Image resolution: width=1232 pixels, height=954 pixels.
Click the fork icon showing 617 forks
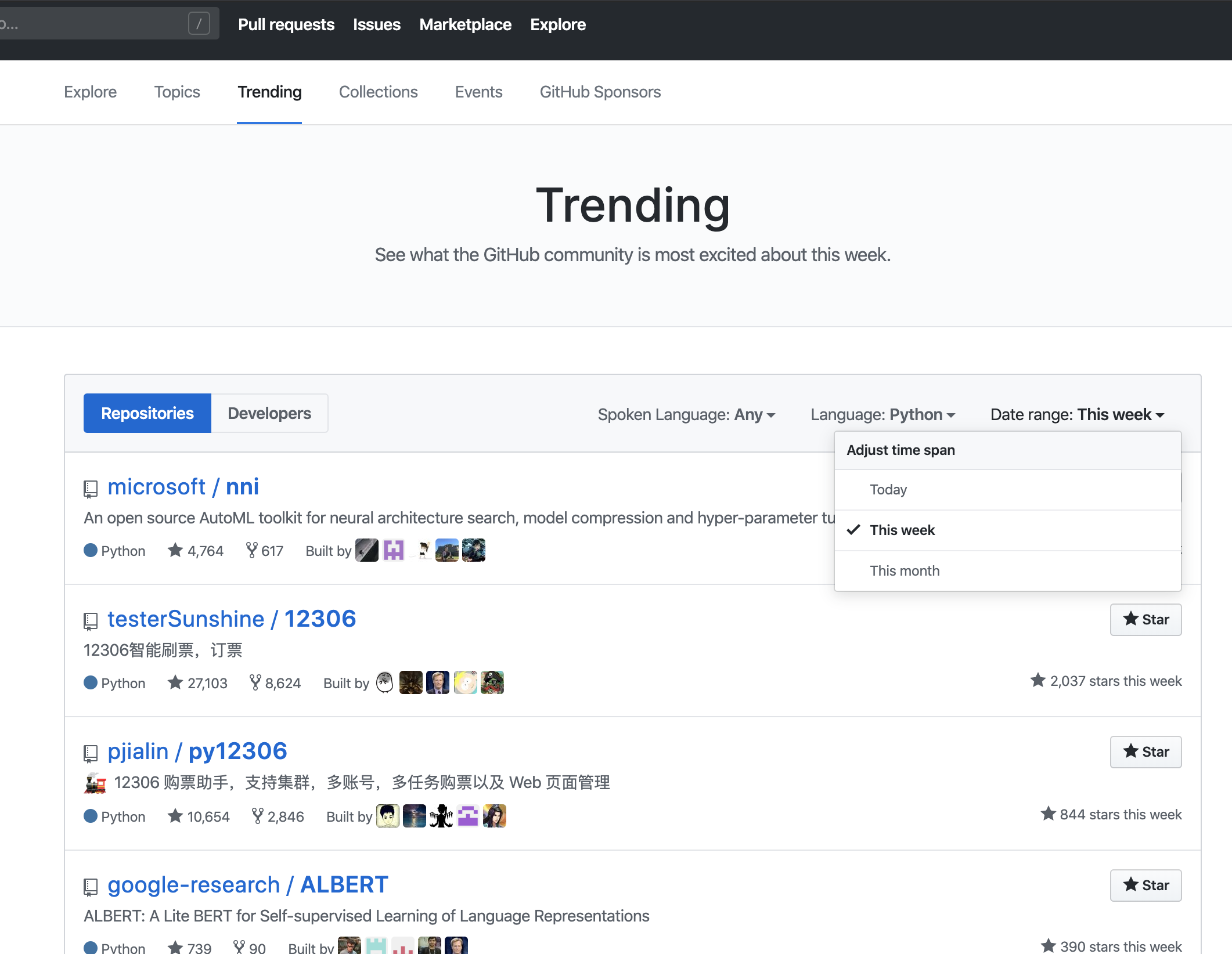point(252,550)
